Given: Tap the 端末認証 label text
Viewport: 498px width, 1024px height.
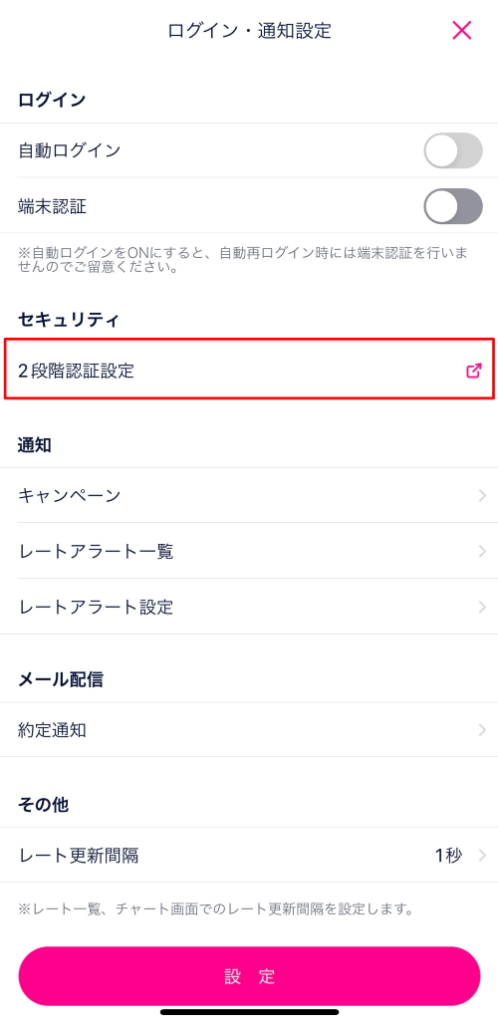Looking at the screenshot, I should point(53,207).
